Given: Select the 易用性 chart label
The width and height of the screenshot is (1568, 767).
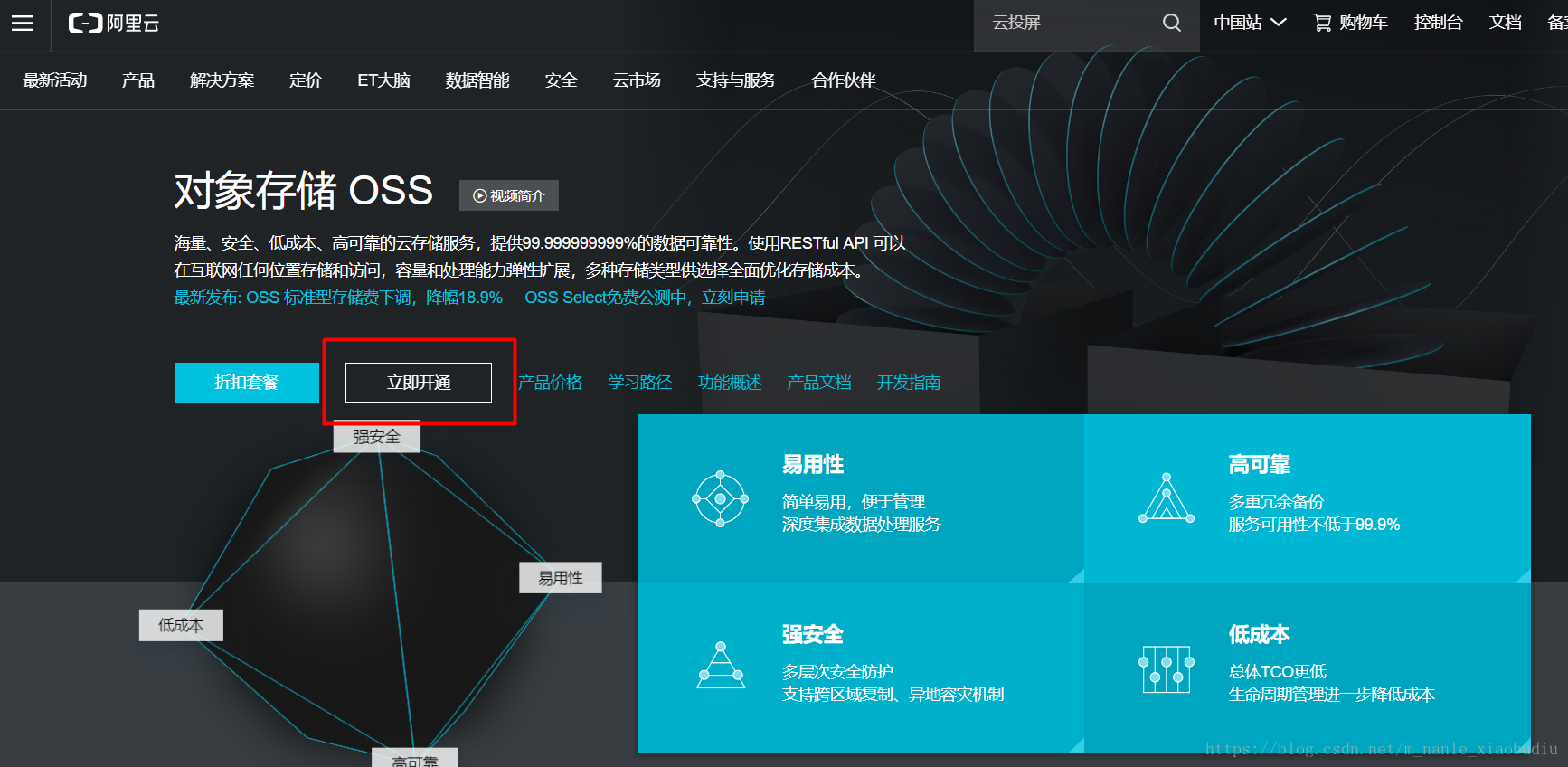Looking at the screenshot, I should (x=561, y=578).
